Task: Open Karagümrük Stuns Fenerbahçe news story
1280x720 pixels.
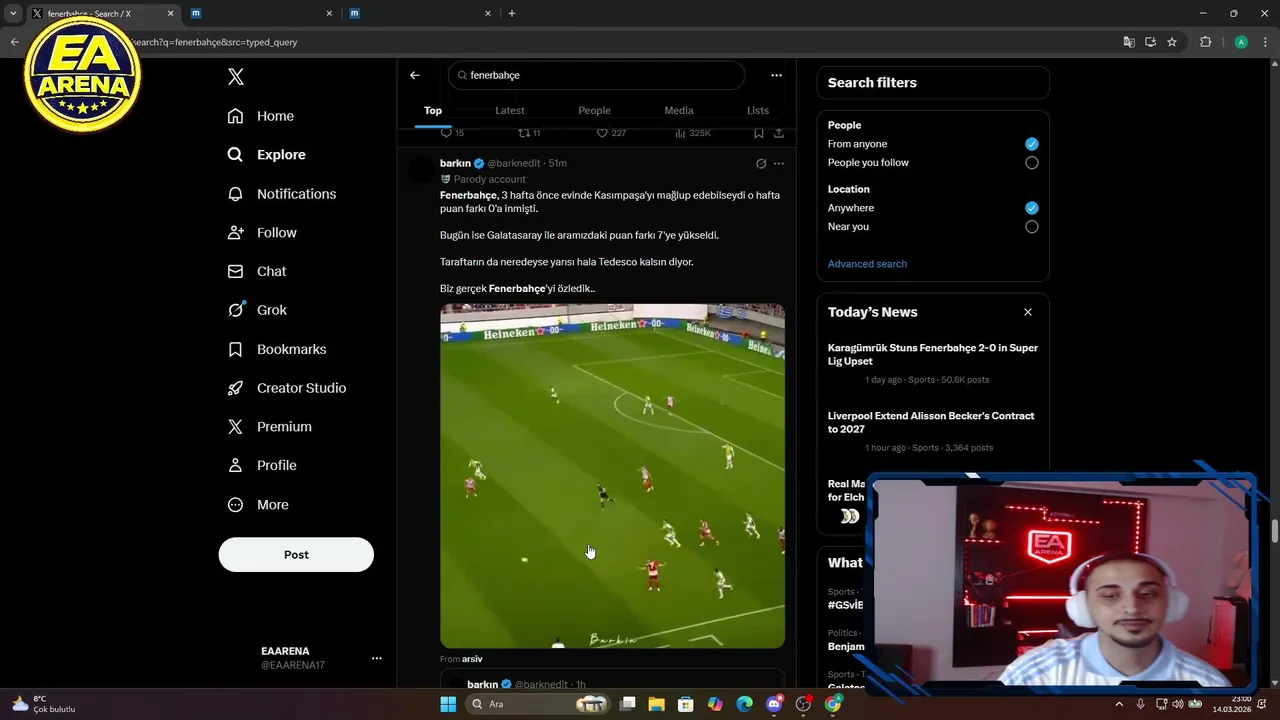Action: [x=933, y=355]
